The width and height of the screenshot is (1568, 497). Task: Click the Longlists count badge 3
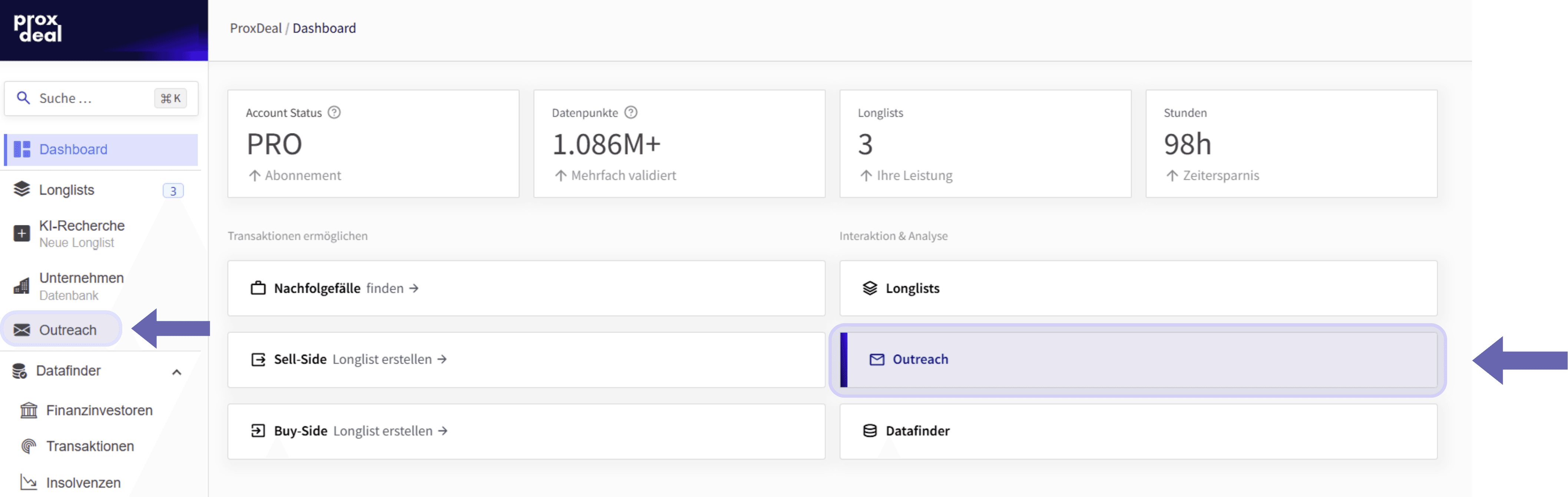(173, 191)
